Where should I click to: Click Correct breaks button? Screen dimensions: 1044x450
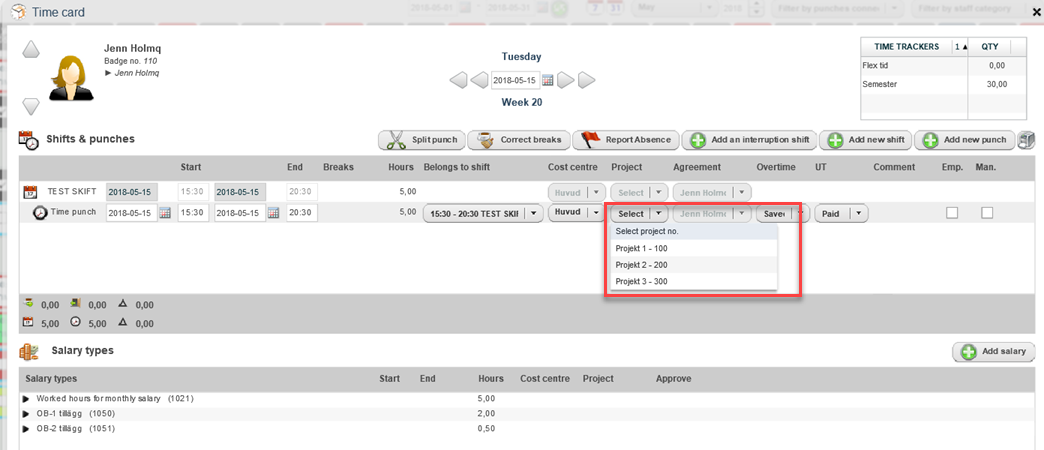(519, 140)
